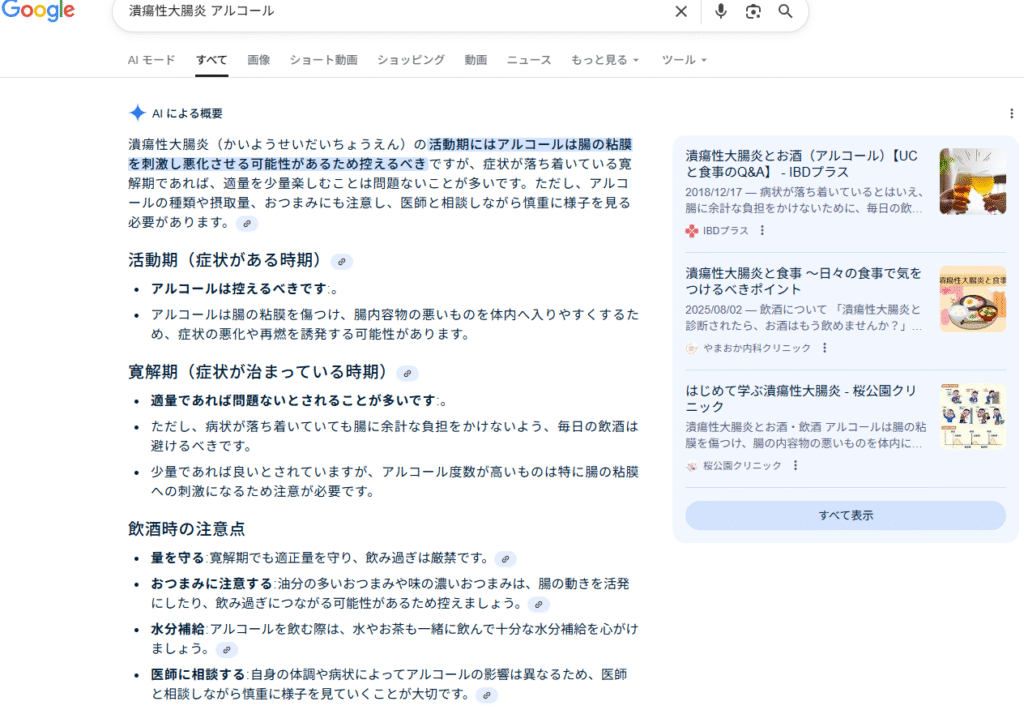The height and width of the screenshot is (714, 1024).
Task: Switch to the 画像 tab
Action: [x=258, y=60]
